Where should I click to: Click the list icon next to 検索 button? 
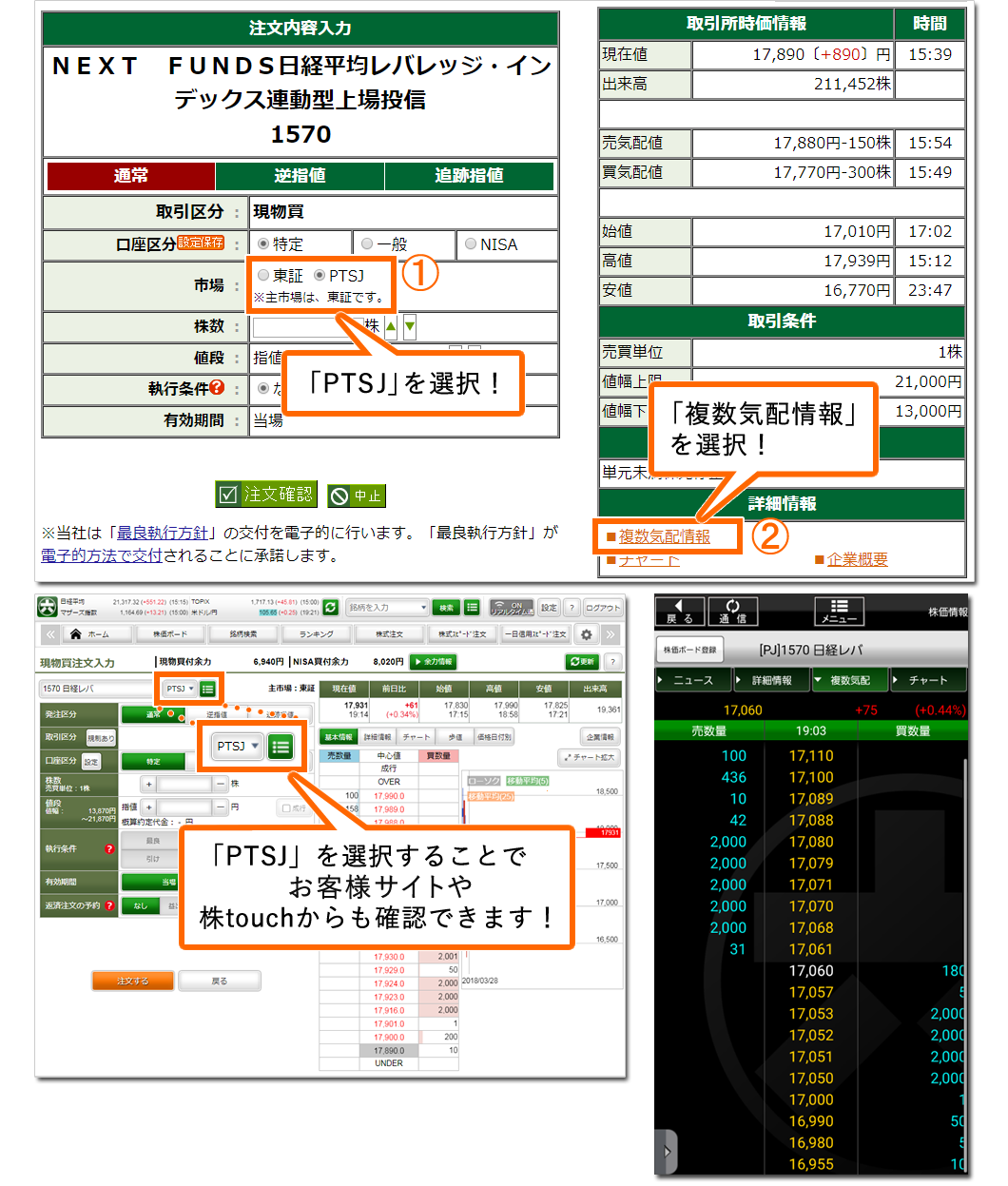472,607
